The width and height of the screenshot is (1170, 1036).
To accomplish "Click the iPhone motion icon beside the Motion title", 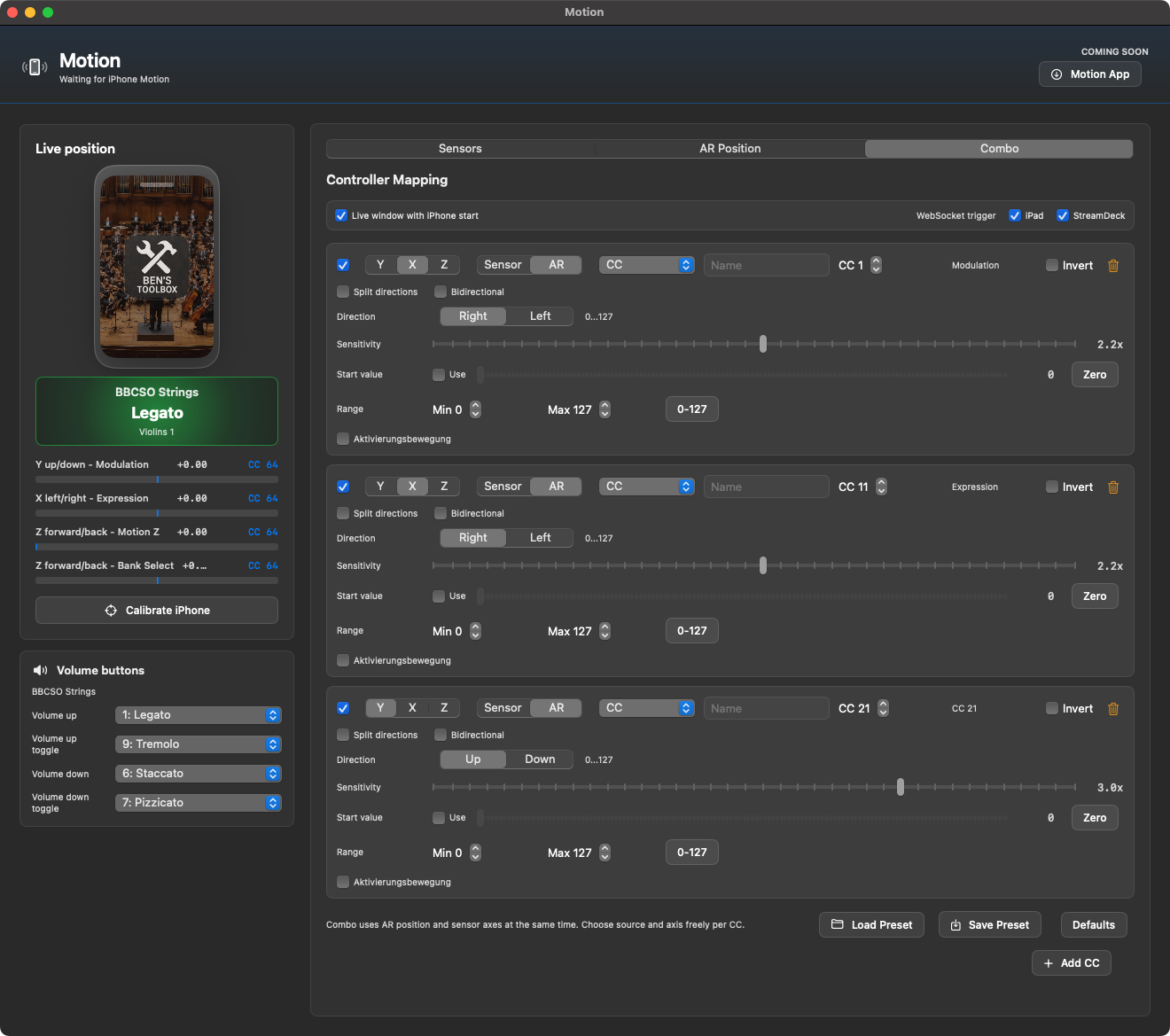I will click(x=35, y=67).
